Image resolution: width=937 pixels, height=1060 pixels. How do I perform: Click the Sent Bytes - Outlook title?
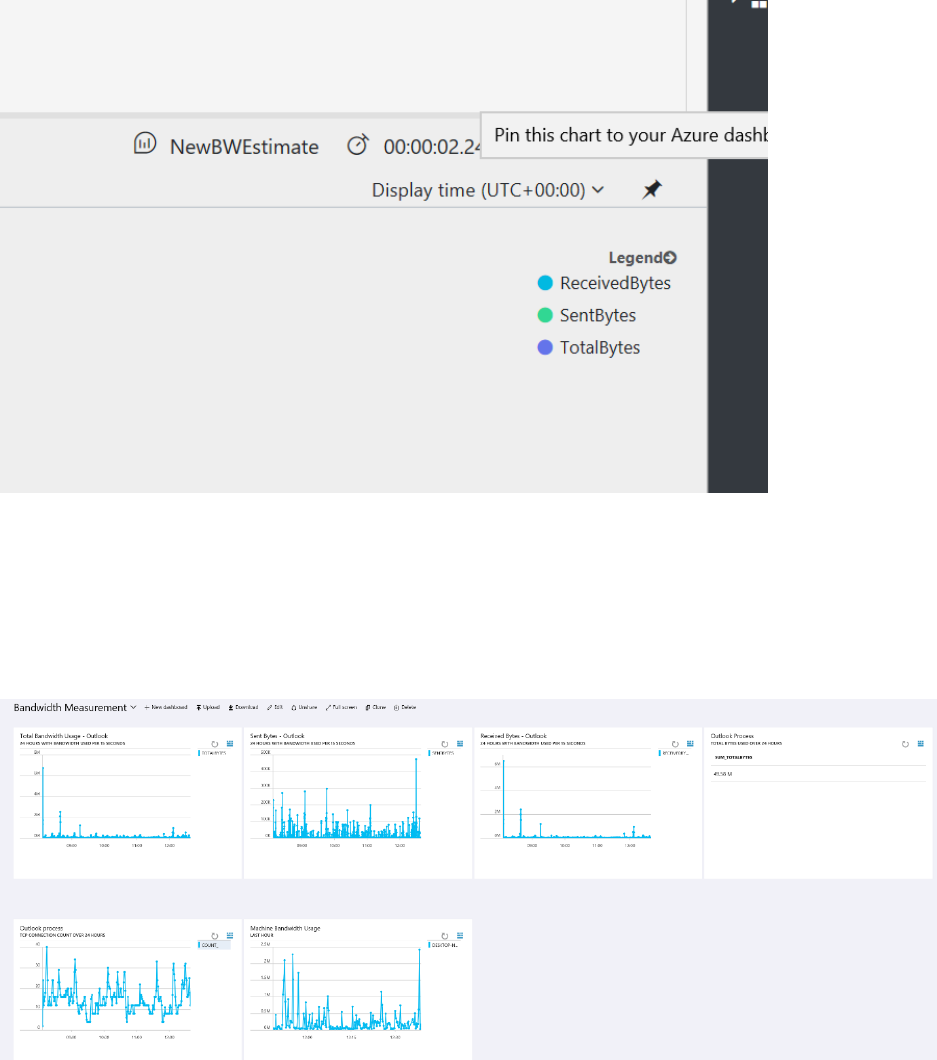click(x=277, y=736)
